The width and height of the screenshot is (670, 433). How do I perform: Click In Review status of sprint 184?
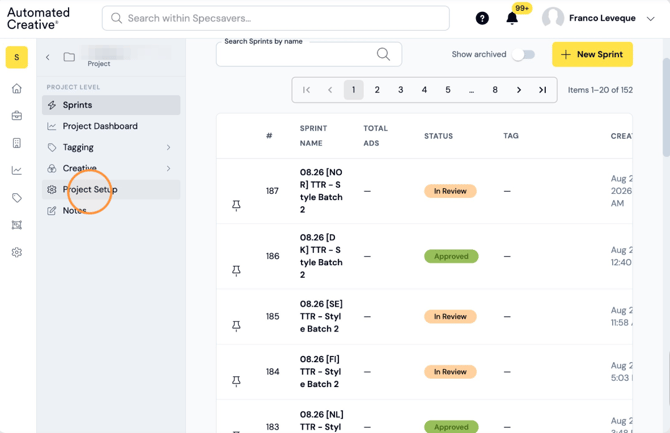[x=450, y=372]
